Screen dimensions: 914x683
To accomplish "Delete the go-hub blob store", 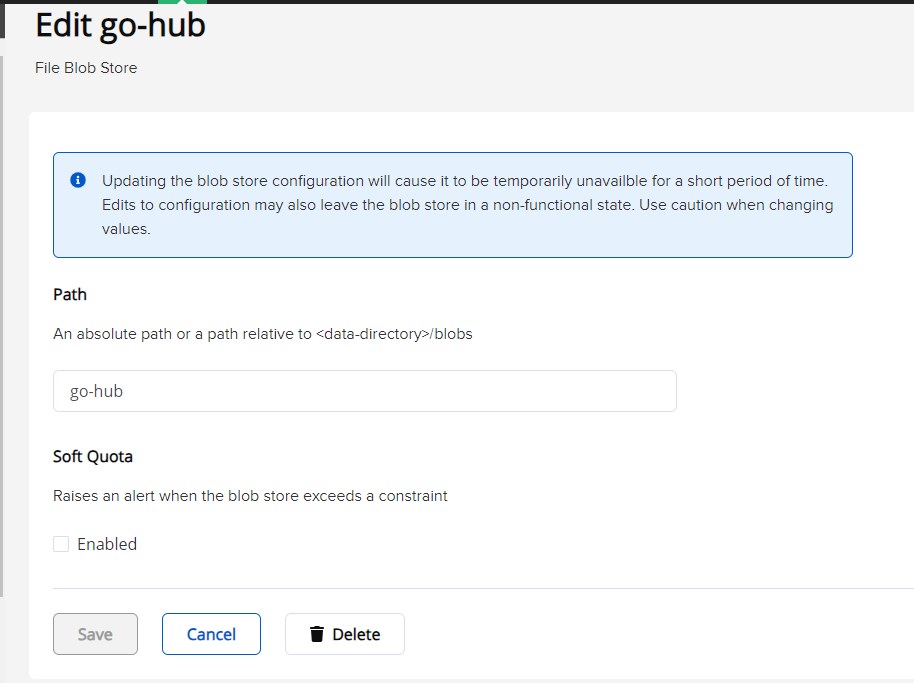I will [345, 634].
